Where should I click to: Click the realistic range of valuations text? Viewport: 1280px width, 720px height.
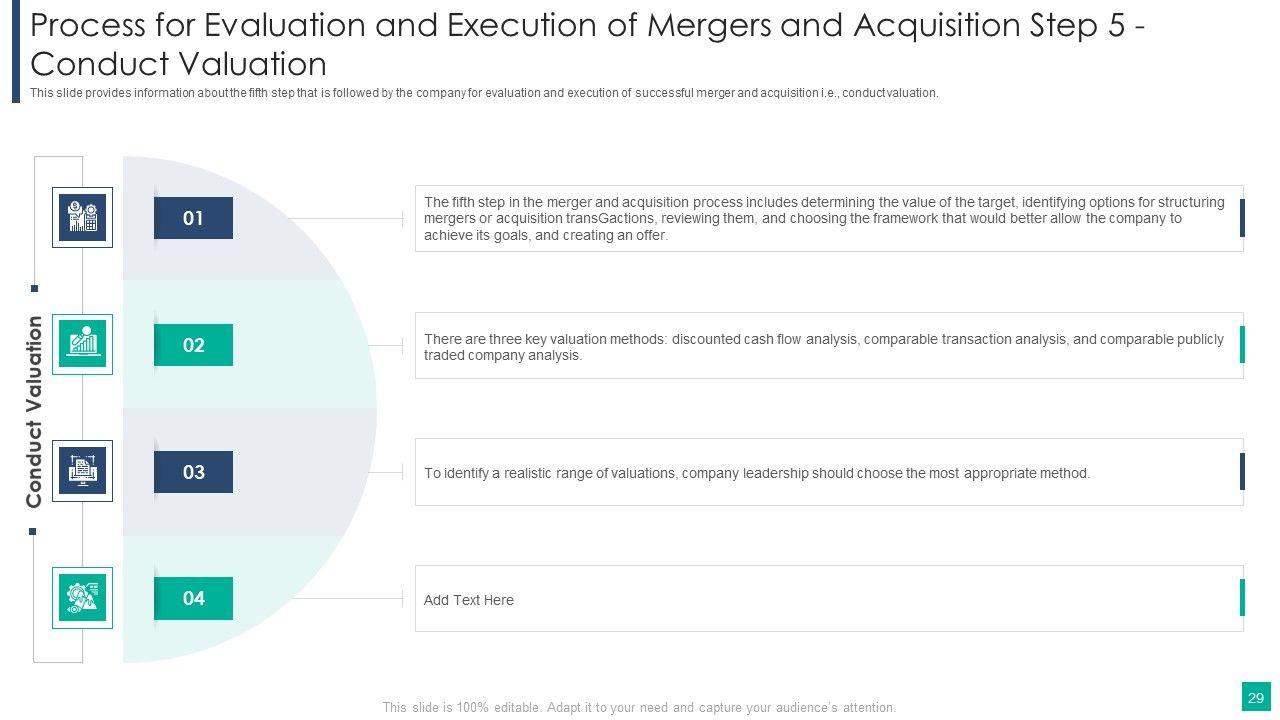click(757, 473)
